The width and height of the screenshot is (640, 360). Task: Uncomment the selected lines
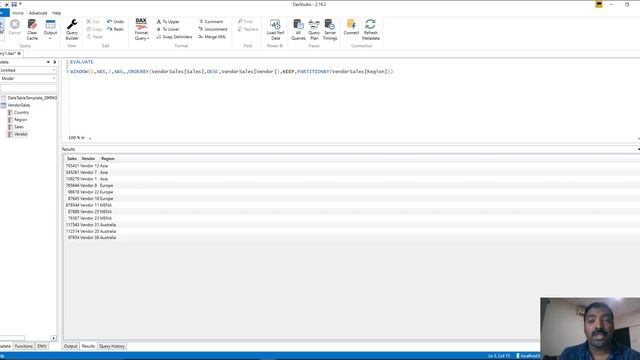pos(213,29)
